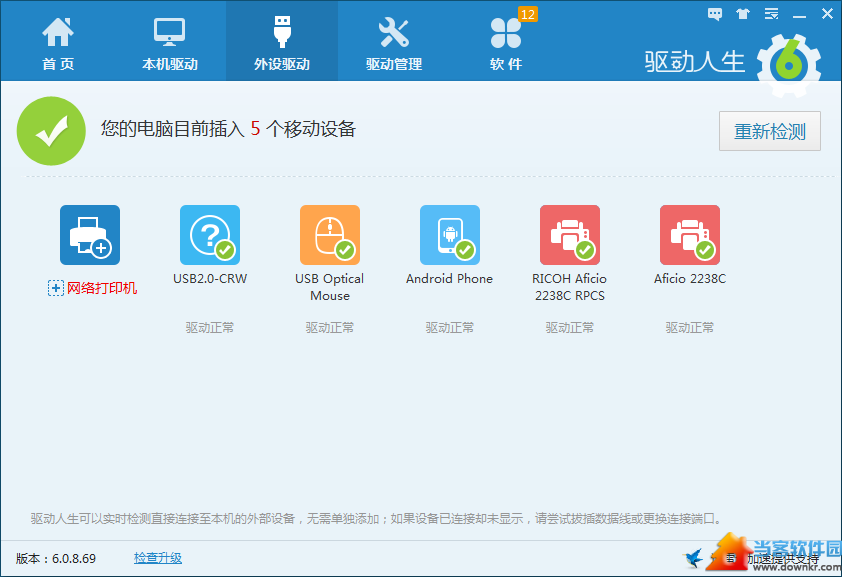This screenshot has width=842, height=577.
Task: Click the dotted plus icon beside 网络打印机
Action: (55, 288)
